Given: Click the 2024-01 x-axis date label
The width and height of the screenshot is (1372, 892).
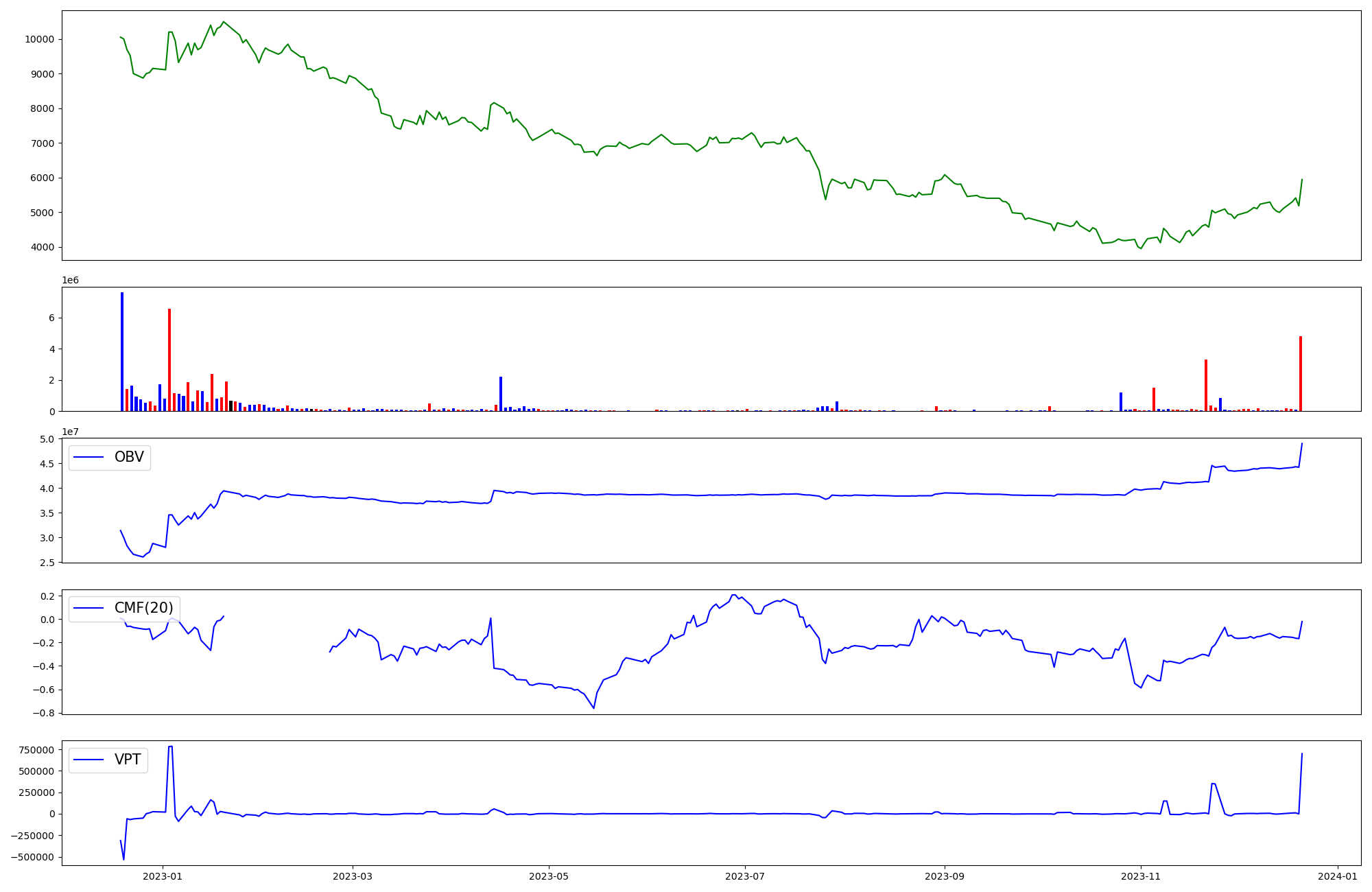Looking at the screenshot, I should (x=1338, y=876).
